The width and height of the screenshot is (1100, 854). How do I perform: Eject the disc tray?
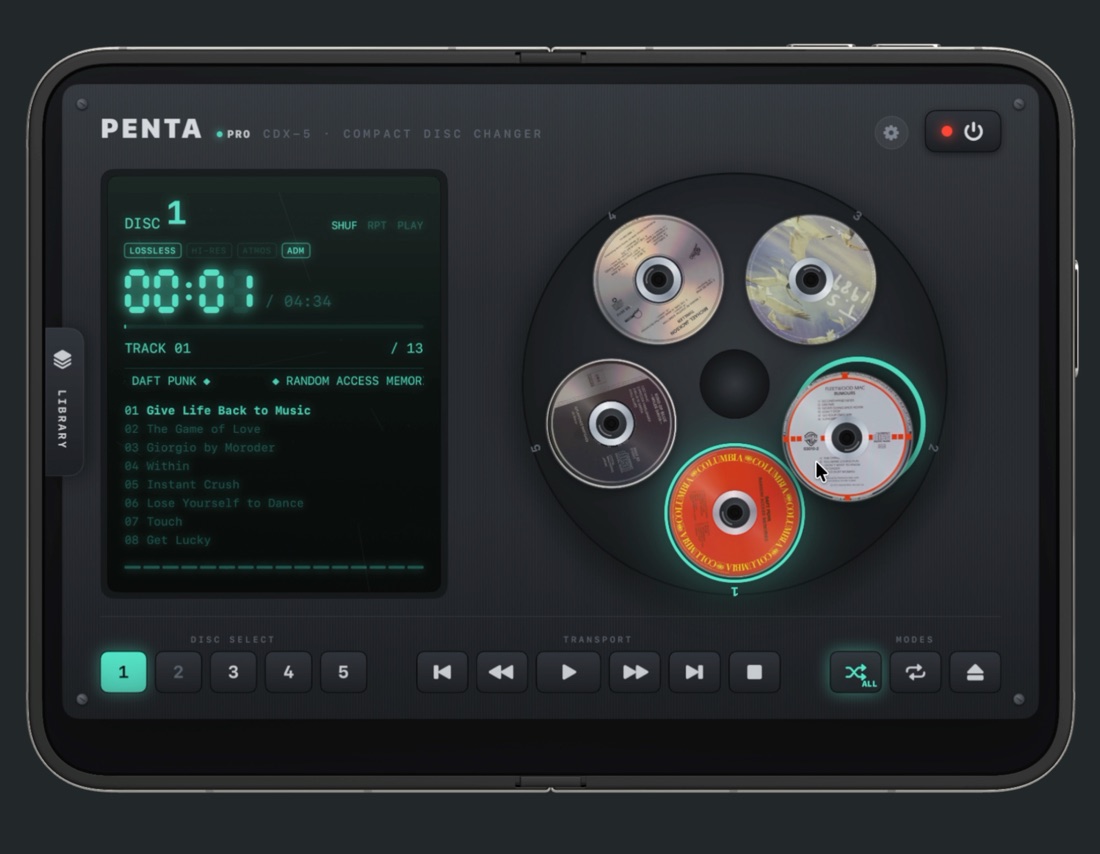(975, 672)
